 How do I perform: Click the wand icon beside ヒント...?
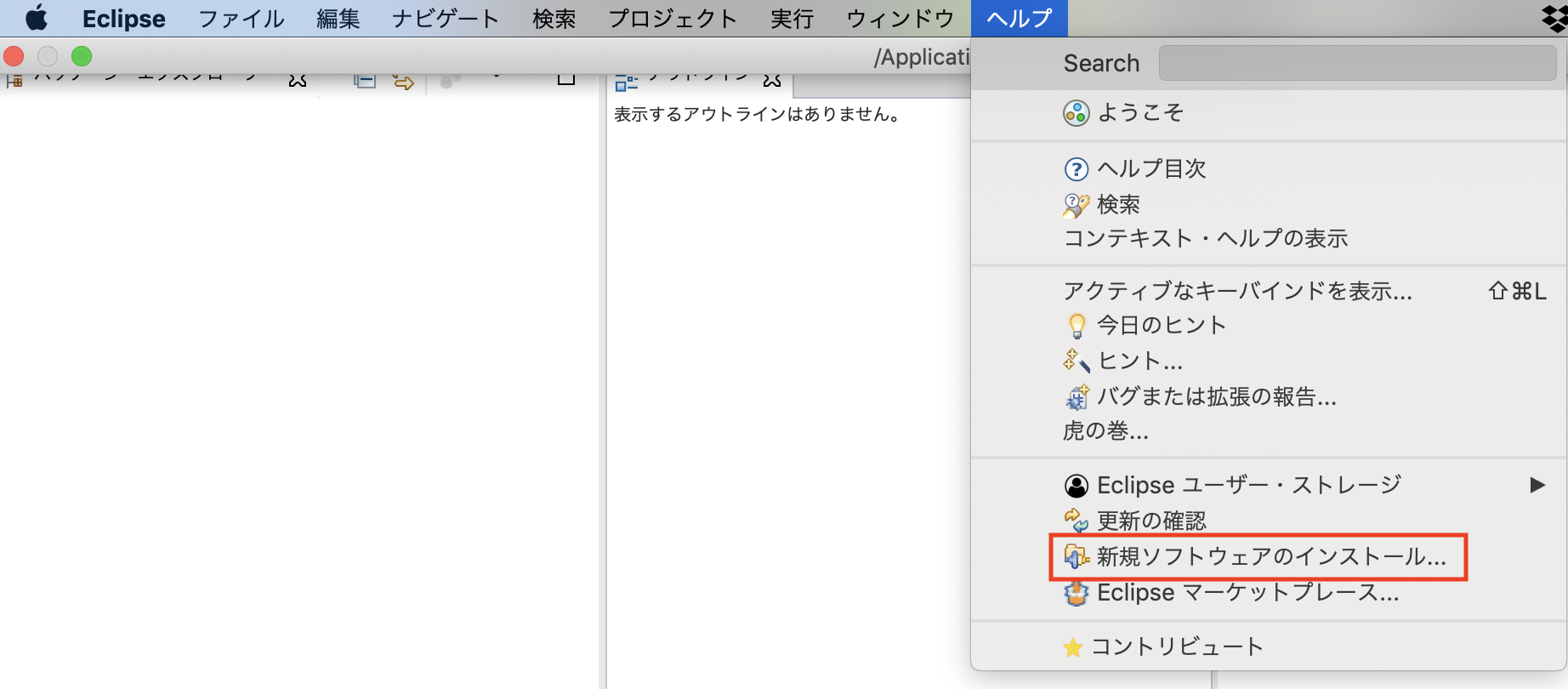click(x=1077, y=361)
